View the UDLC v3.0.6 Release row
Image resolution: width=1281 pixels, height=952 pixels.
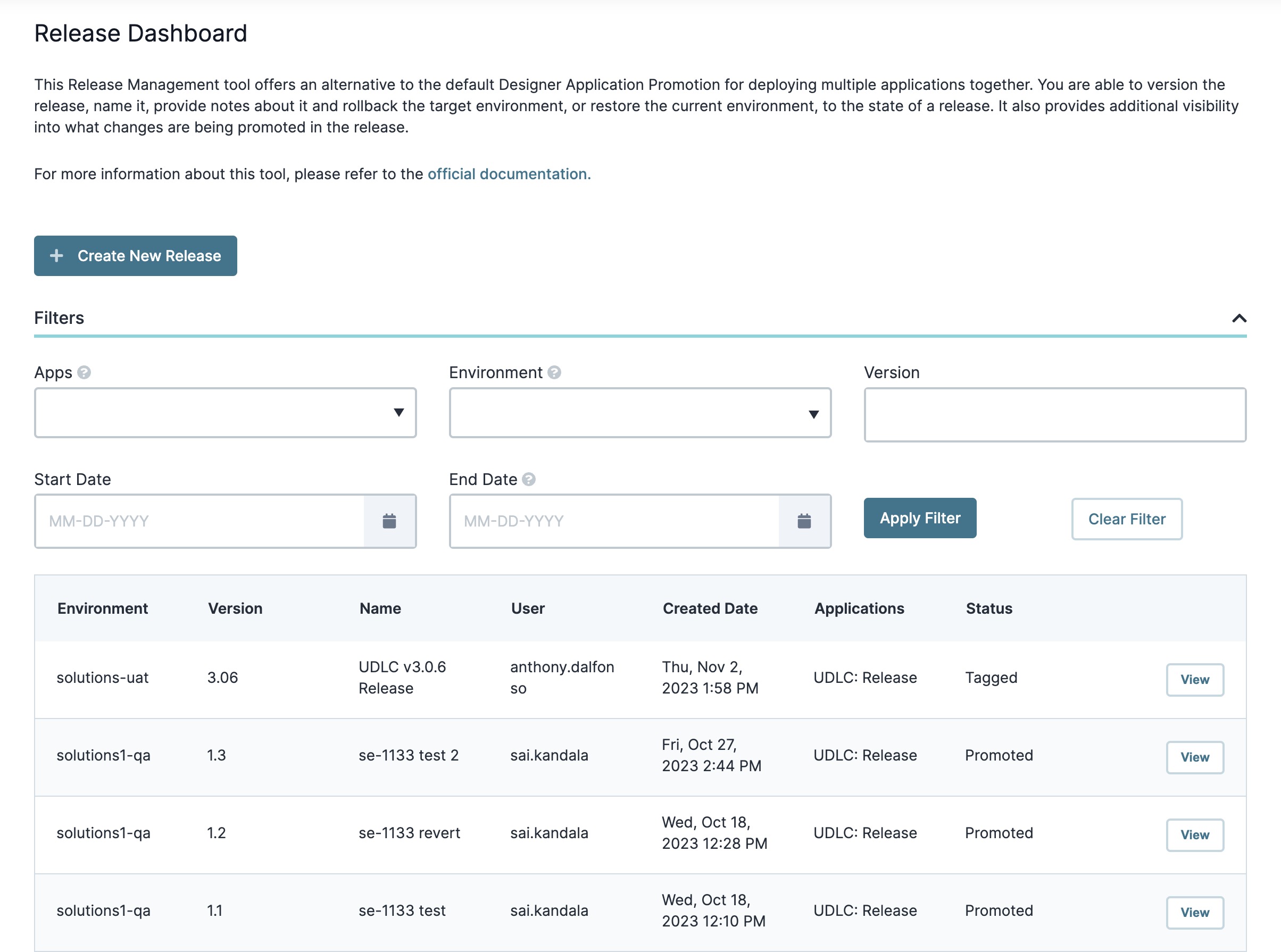pos(1195,680)
